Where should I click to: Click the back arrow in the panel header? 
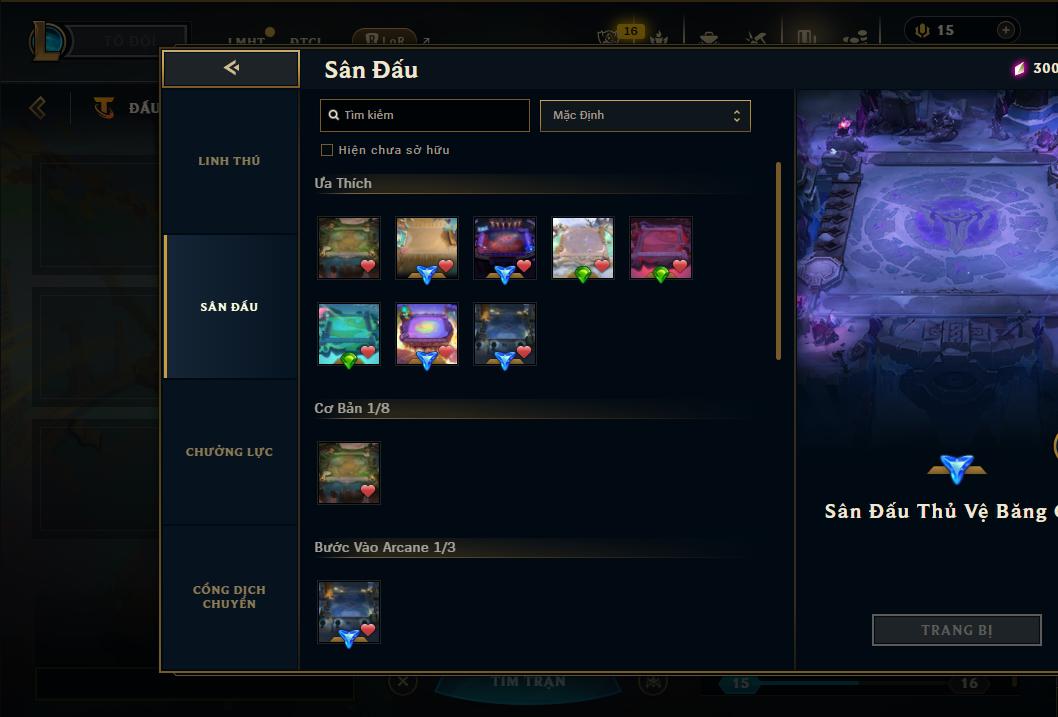[x=231, y=67]
